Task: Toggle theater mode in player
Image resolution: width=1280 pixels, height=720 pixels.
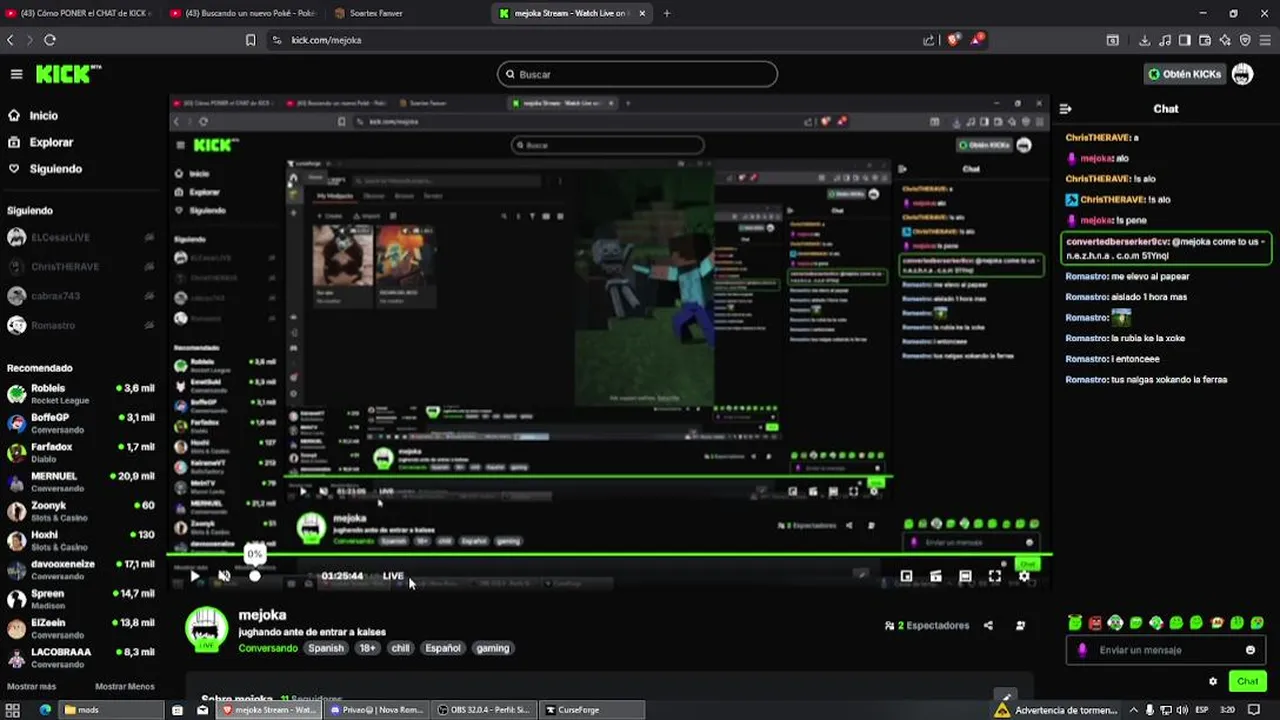Action: 965,576
